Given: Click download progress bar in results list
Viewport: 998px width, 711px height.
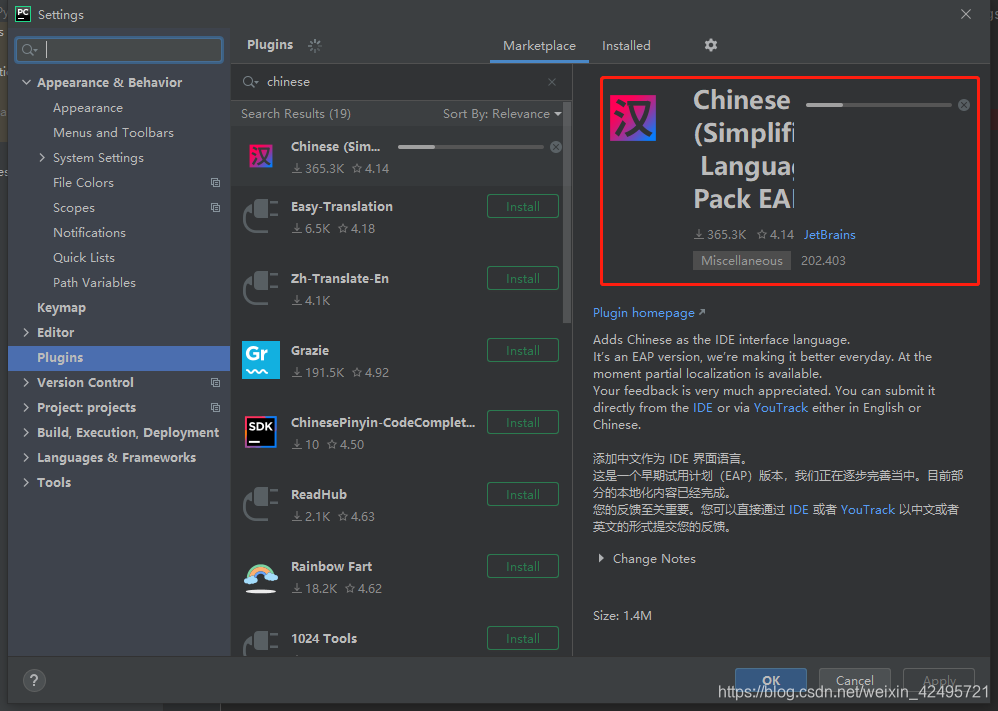Looking at the screenshot, I should (x=471, y=147).
